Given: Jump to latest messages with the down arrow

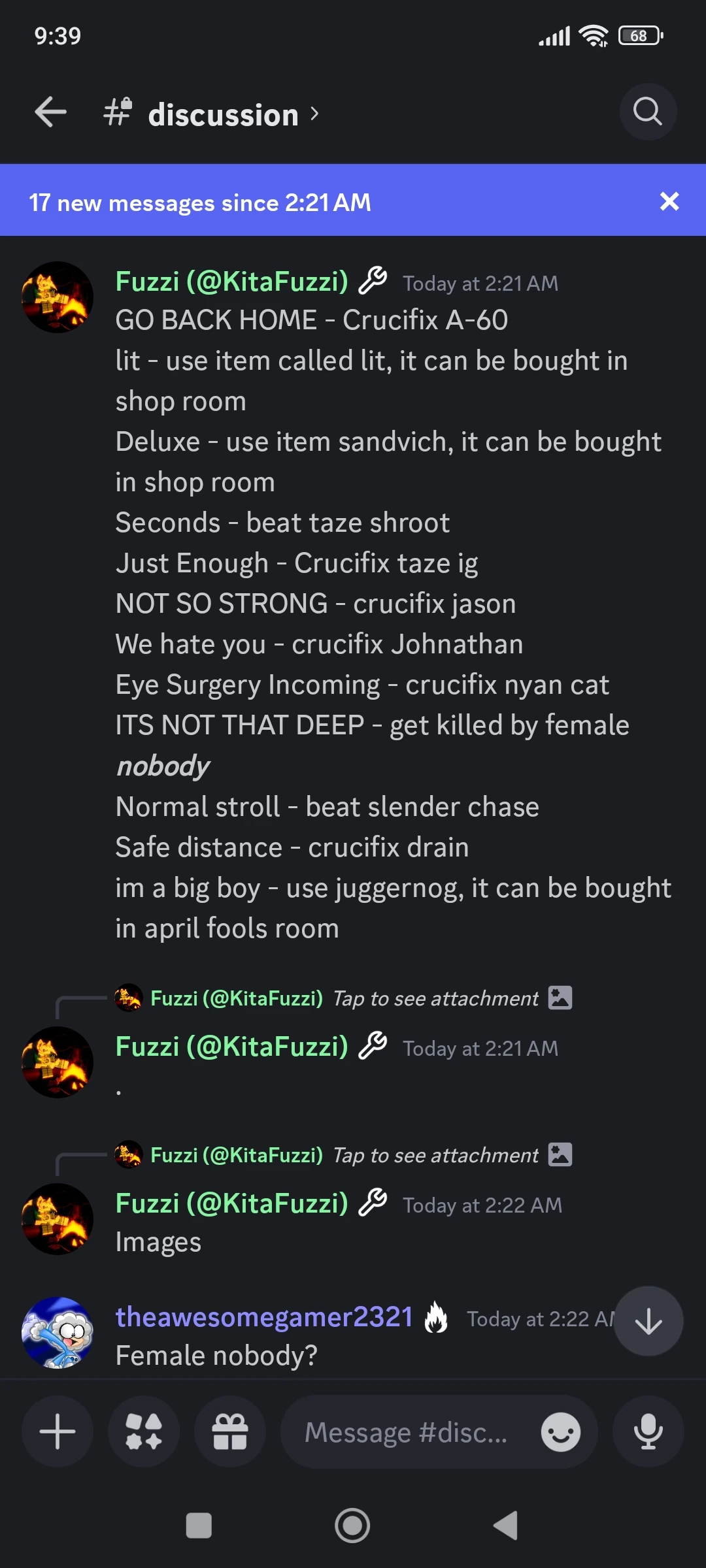Looking at the screenshot, I should [x=648, y=1320].
